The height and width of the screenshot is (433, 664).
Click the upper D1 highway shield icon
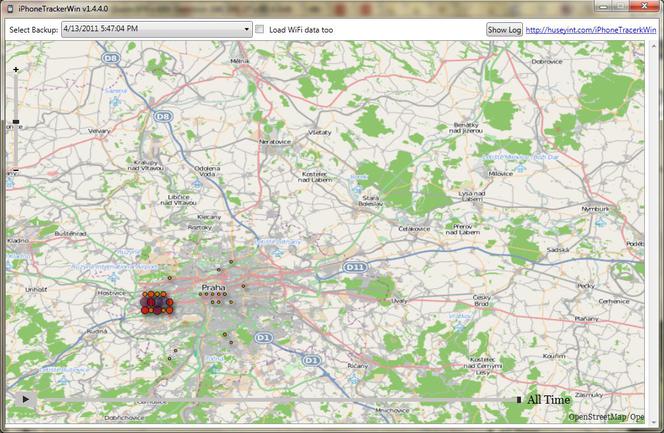tap(263, 338)
